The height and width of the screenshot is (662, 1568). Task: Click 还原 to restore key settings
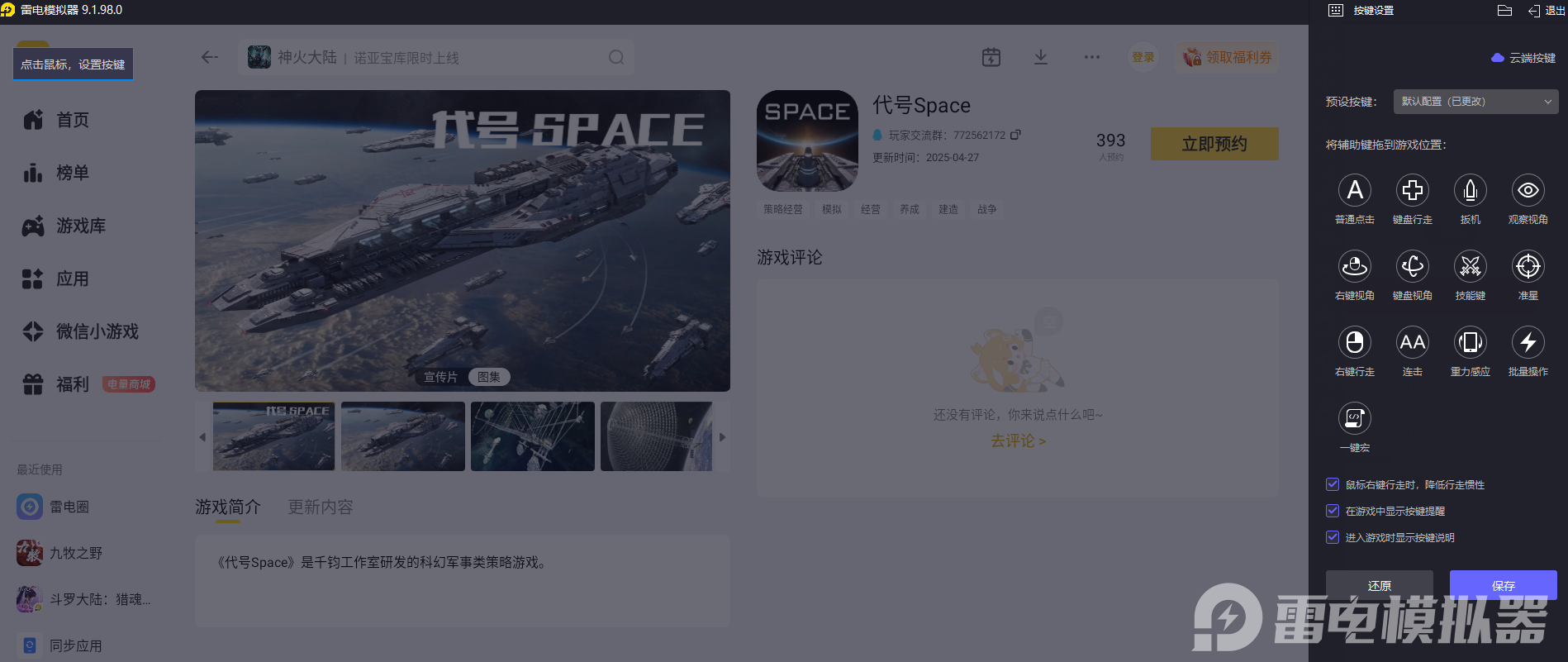coord(1380,586)
